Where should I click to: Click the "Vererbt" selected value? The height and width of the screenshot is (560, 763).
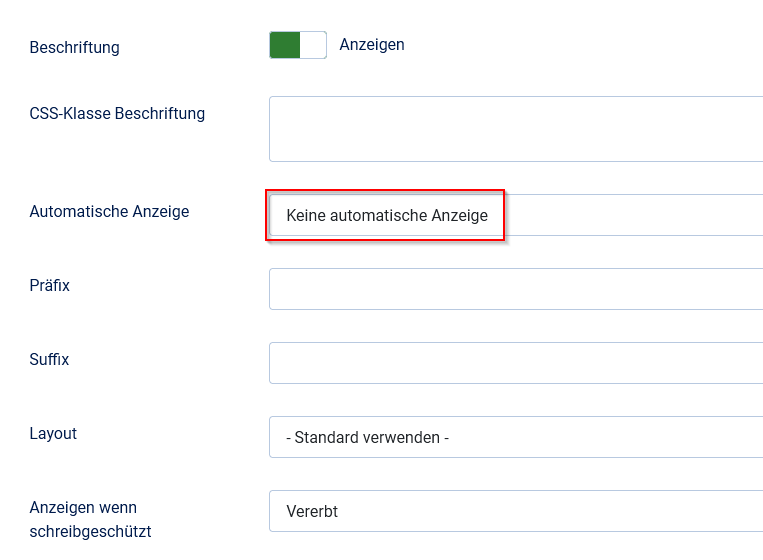point(312,511)
